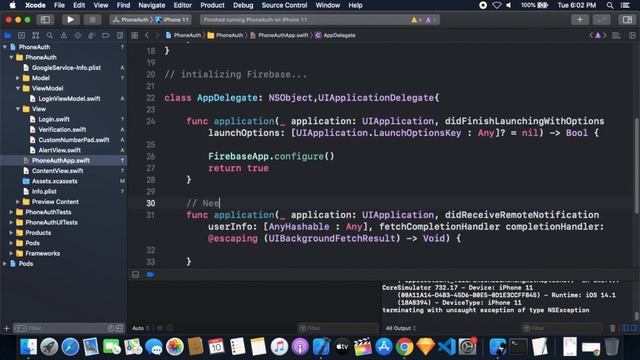Toggle recent files filter clock icon
Viewport: 640px width, 360px height.
(x=111, y=328)
